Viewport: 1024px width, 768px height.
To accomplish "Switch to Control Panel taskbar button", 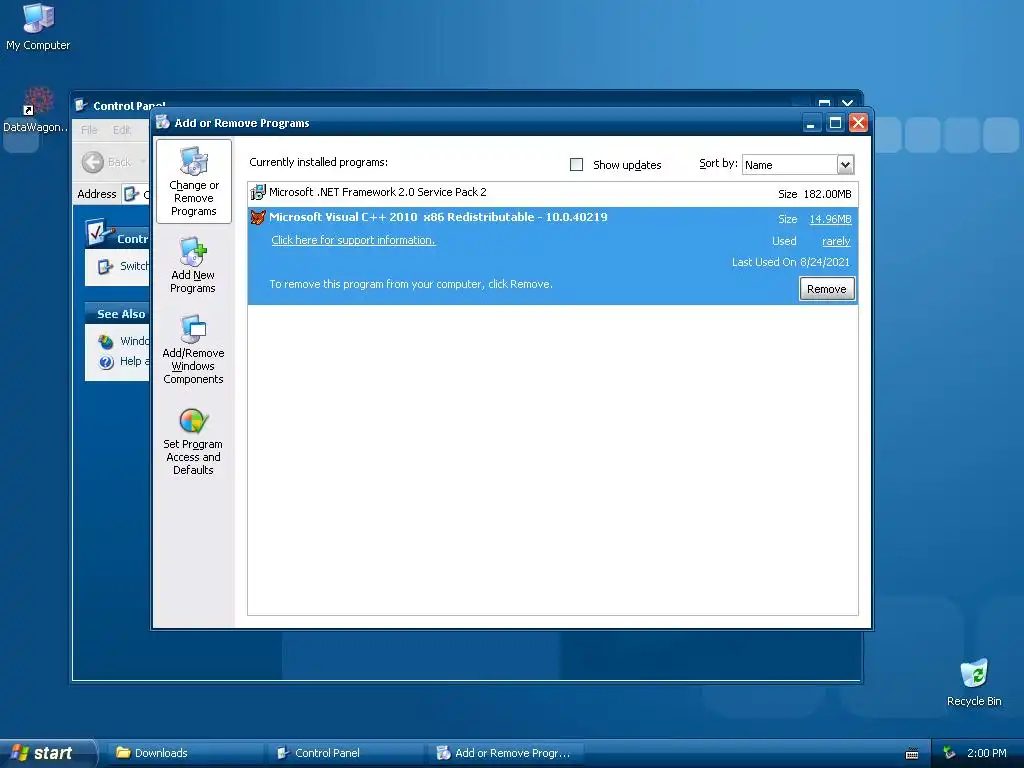I will click(x=345, y=753).
